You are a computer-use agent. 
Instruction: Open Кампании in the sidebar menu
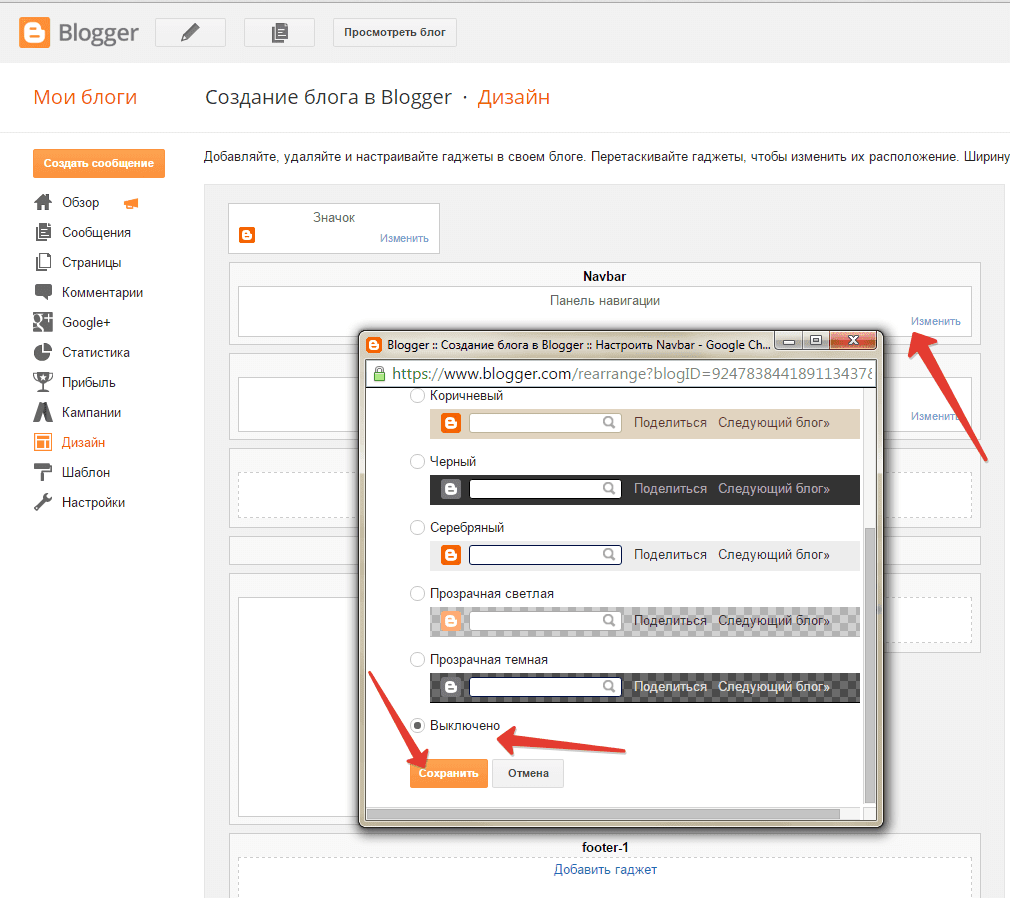[x=91, y=412]
